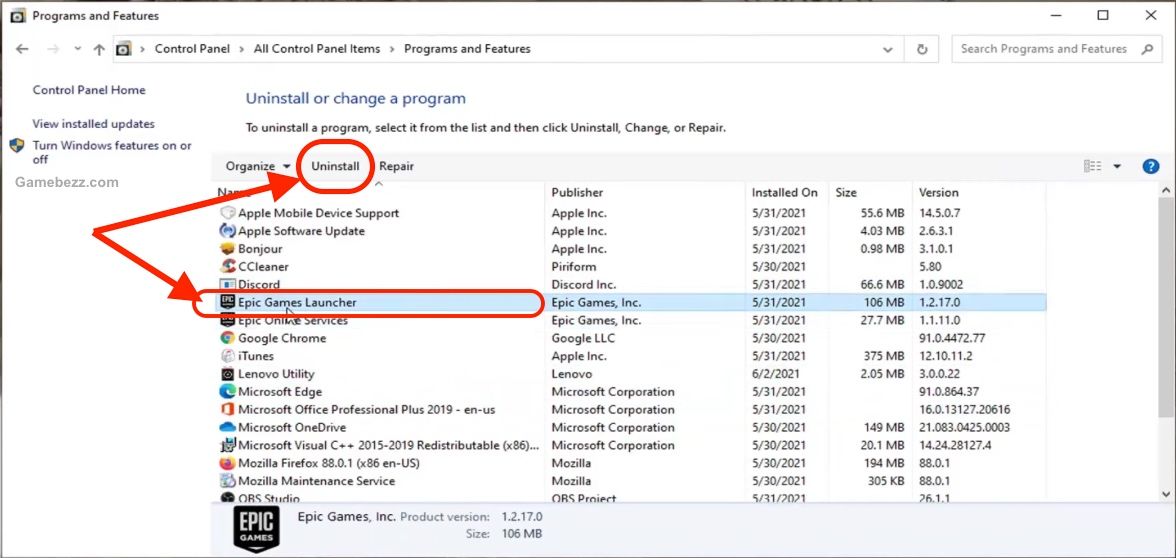Open the Help question mark icon
The height and width of the screenshot is (558, 1176).
click(1150, 166)
